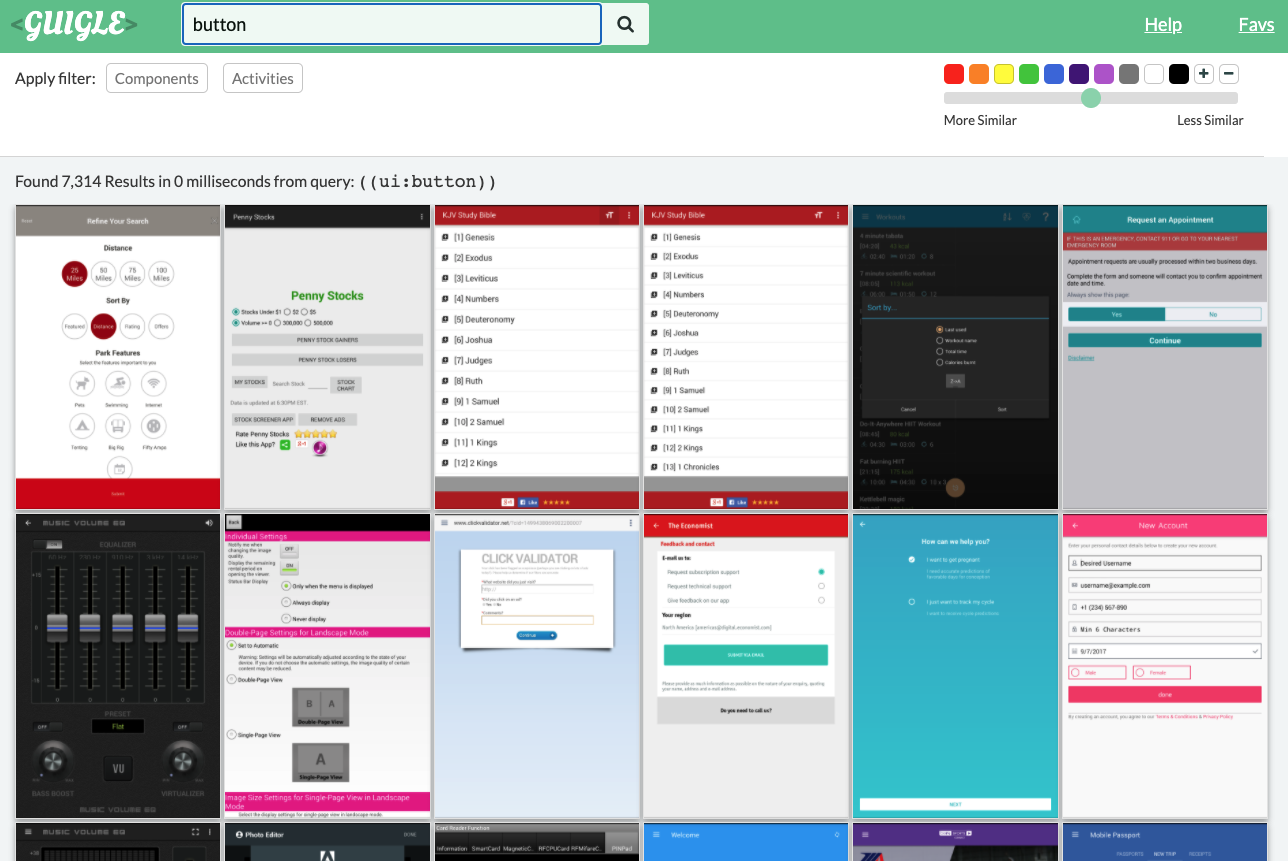Choose the yellow color swatch
1288x861 pixels.
[1004, 74]
